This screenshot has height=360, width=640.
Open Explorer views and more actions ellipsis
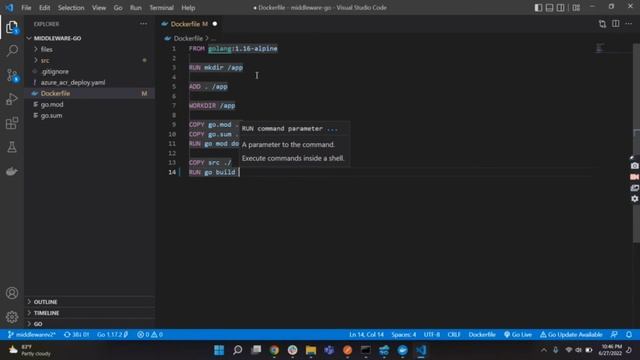[x=143, y=24]
